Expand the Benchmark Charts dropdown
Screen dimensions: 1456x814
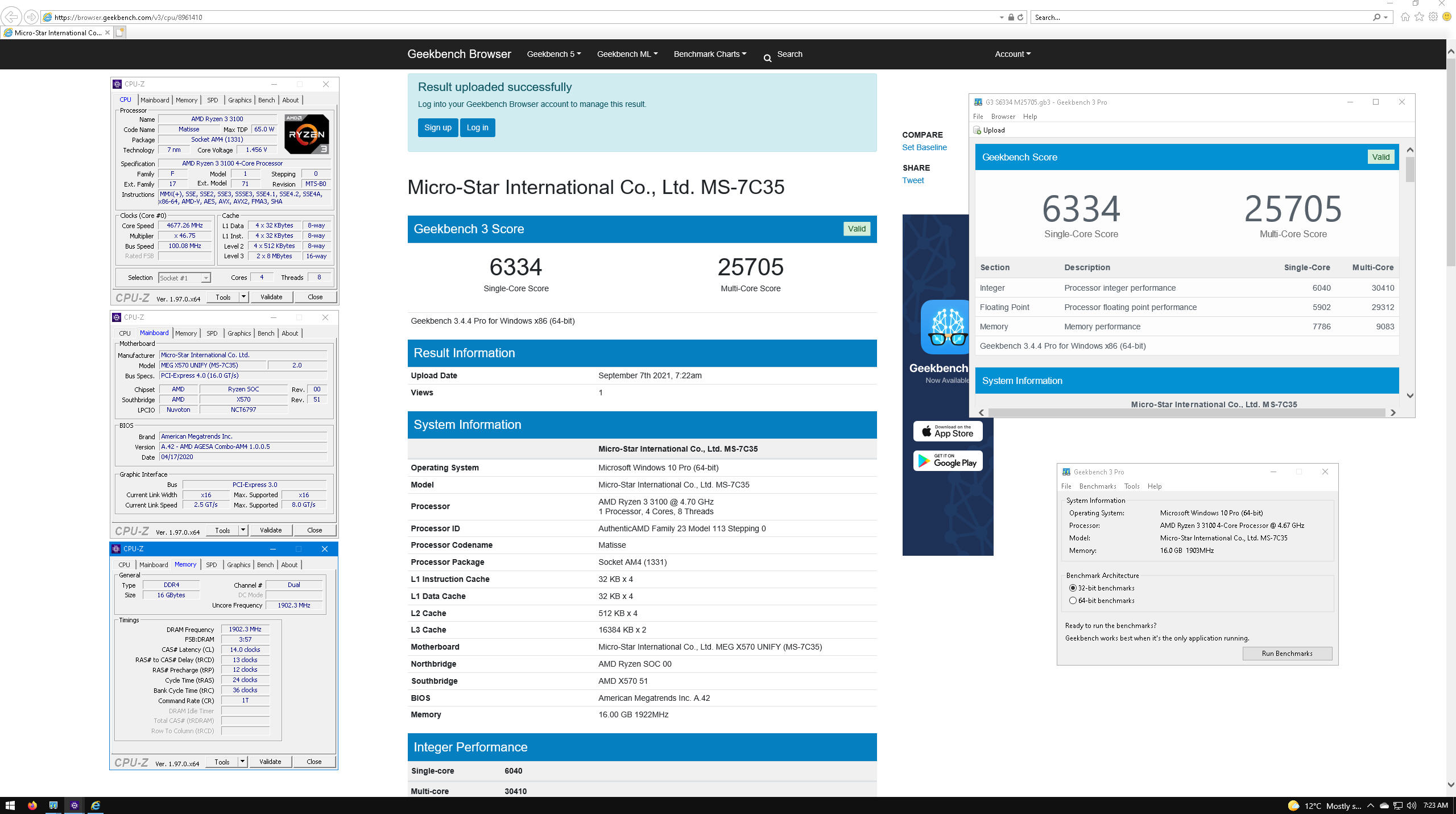click(x=710, y=54)
